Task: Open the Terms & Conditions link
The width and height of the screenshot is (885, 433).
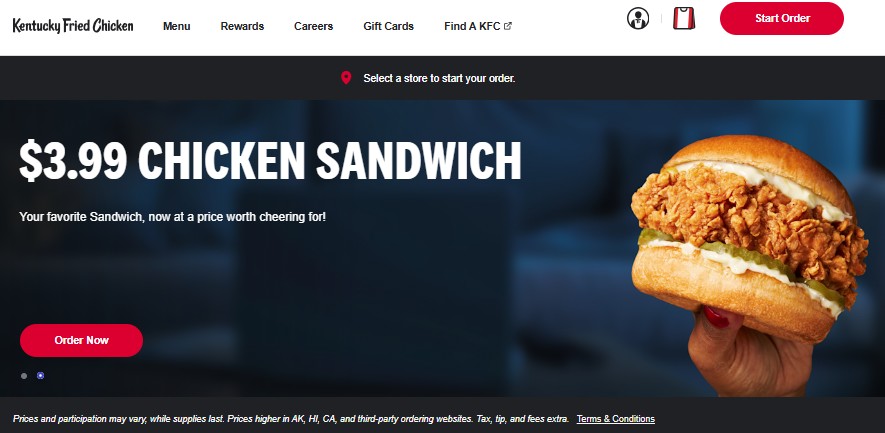Action: click(616, 419)
